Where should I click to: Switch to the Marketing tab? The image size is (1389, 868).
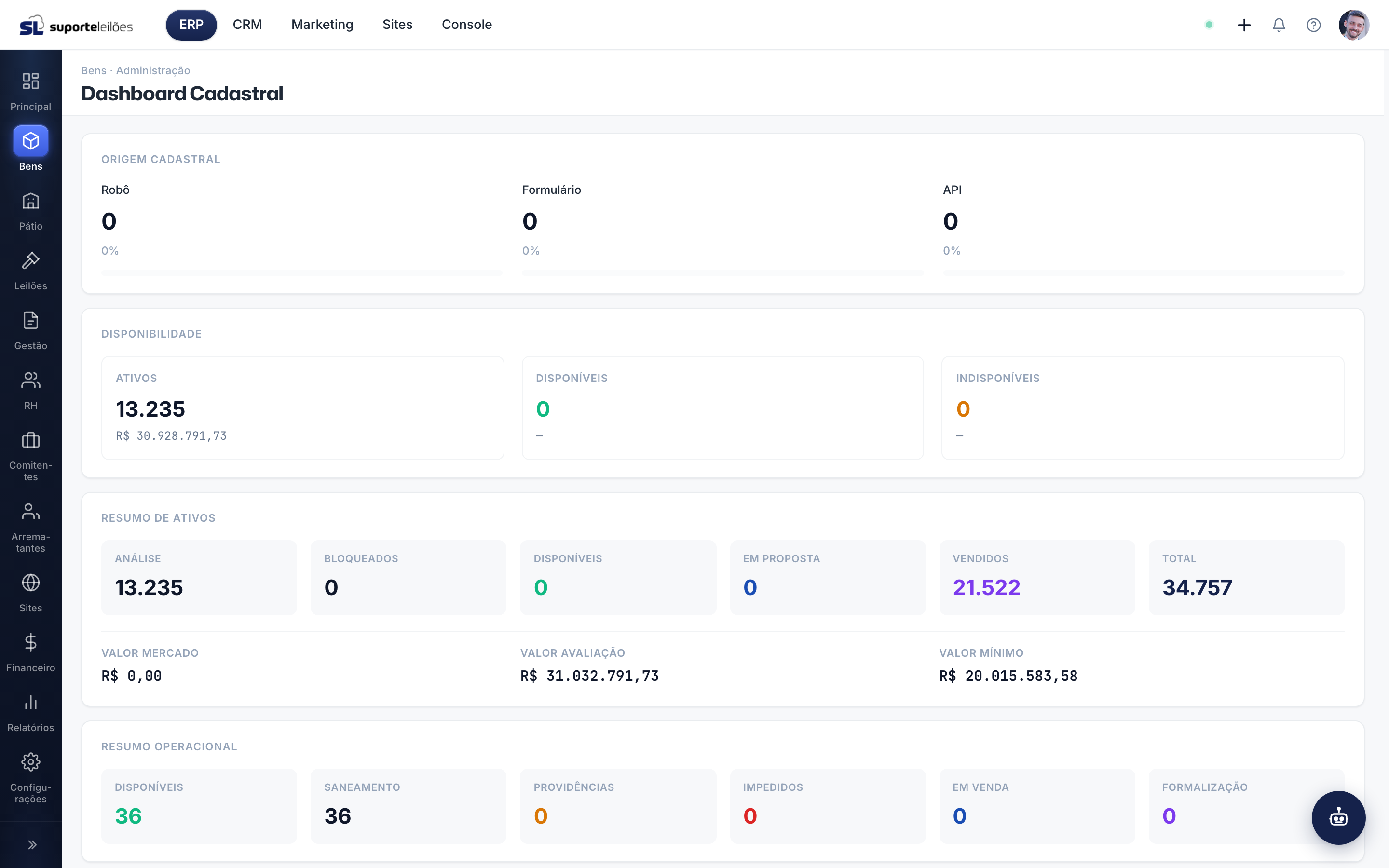(x=322, y=25)
